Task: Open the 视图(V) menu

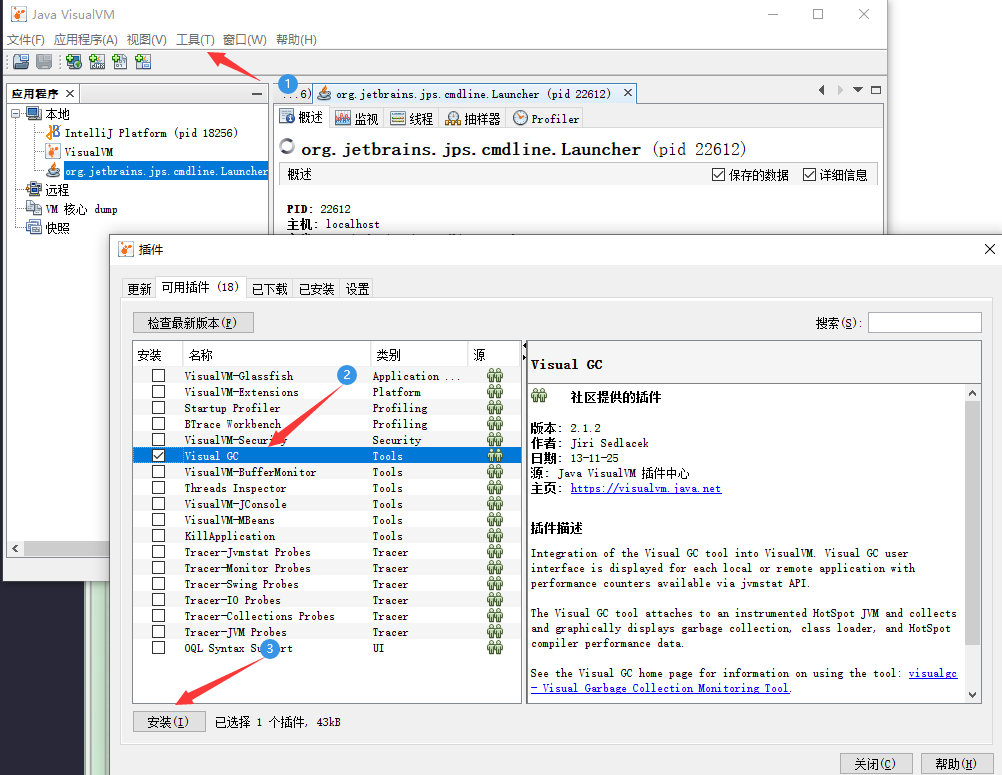Action: point(146,40)
